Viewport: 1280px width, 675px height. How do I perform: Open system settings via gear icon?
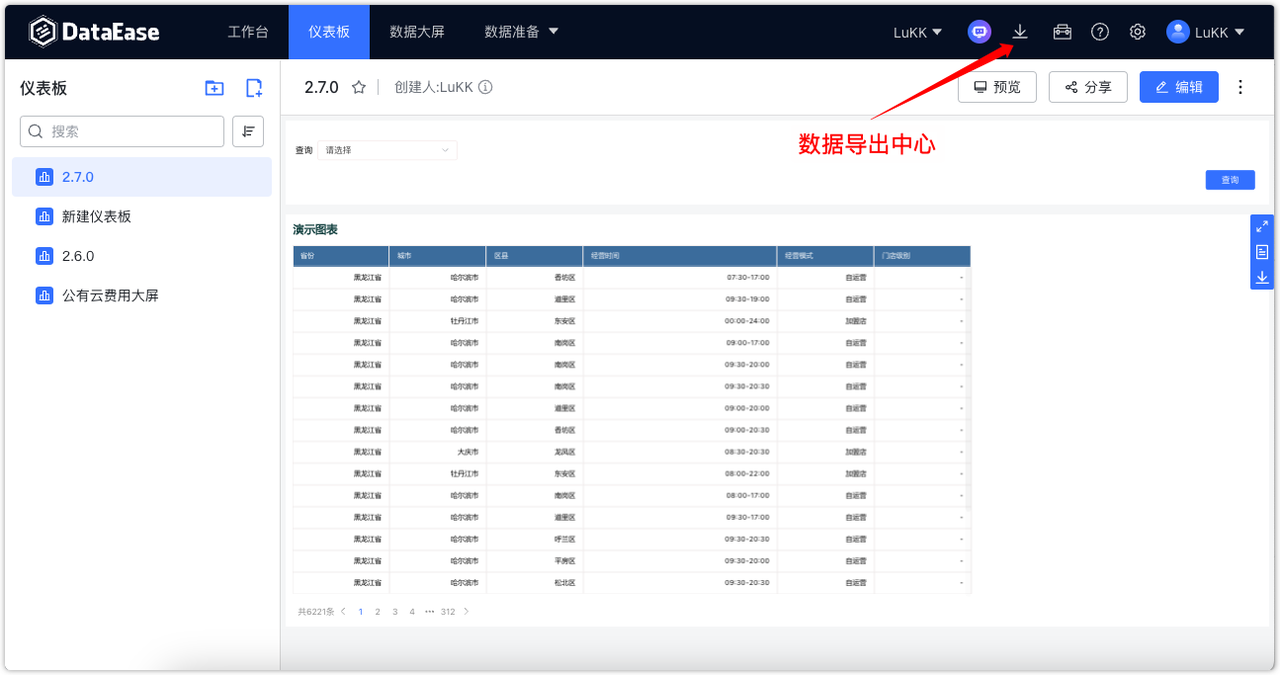(1137, 31)
